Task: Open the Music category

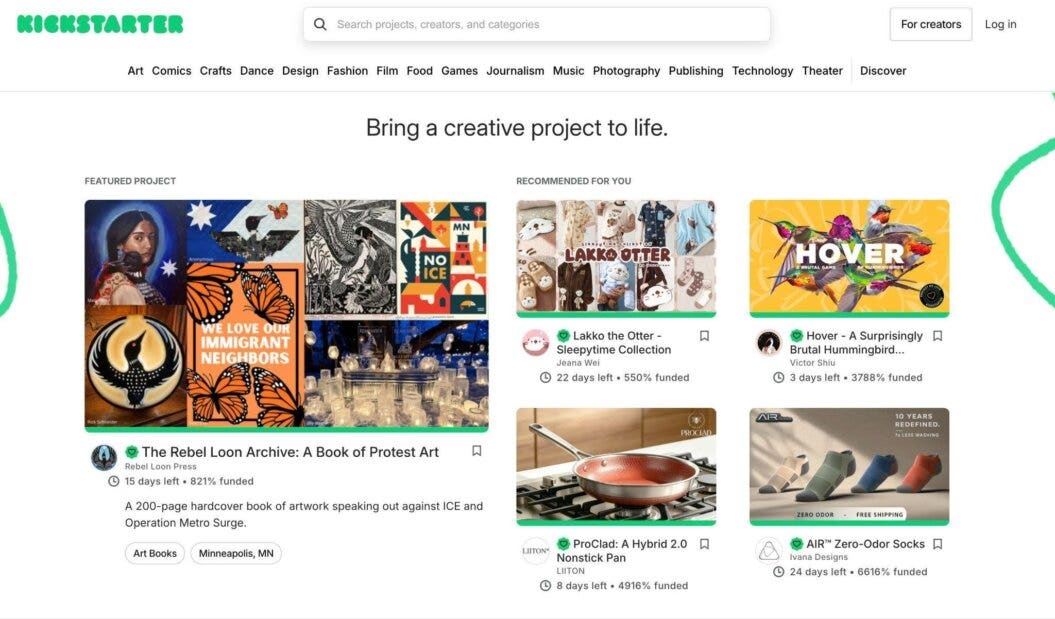Action: [569, 71]
